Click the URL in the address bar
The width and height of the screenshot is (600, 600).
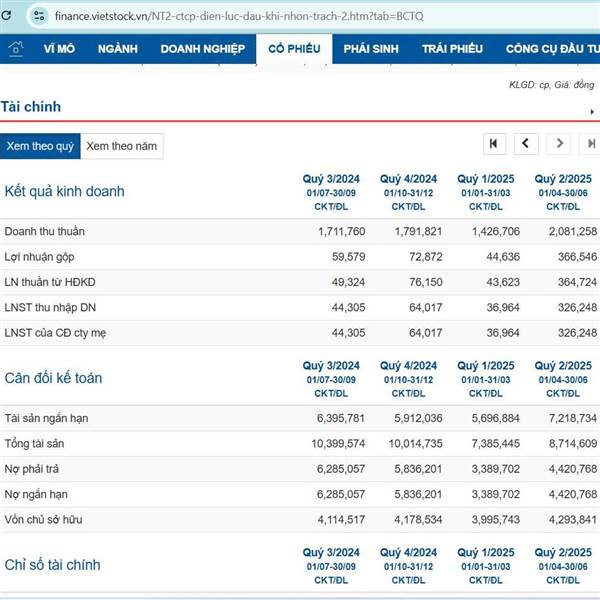[239, 16]
